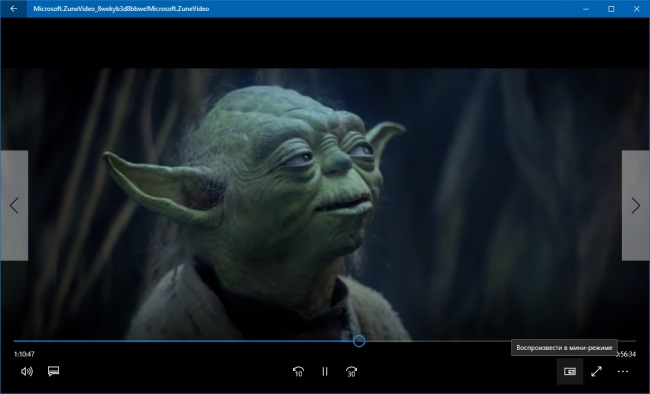
Task: Skip back 10 seconds
Action: (298, 372)
